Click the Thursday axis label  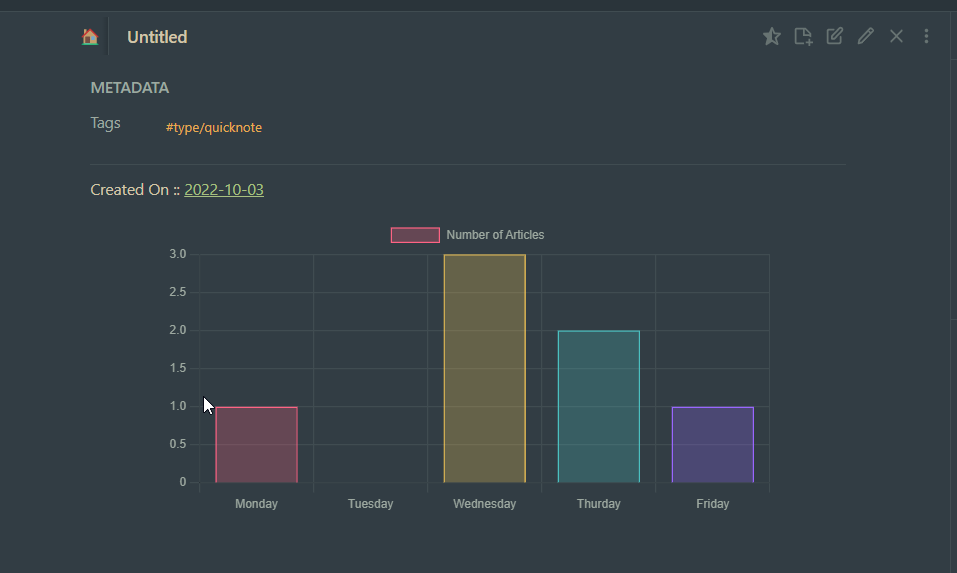pyautogui.click(x=599, y=504)
